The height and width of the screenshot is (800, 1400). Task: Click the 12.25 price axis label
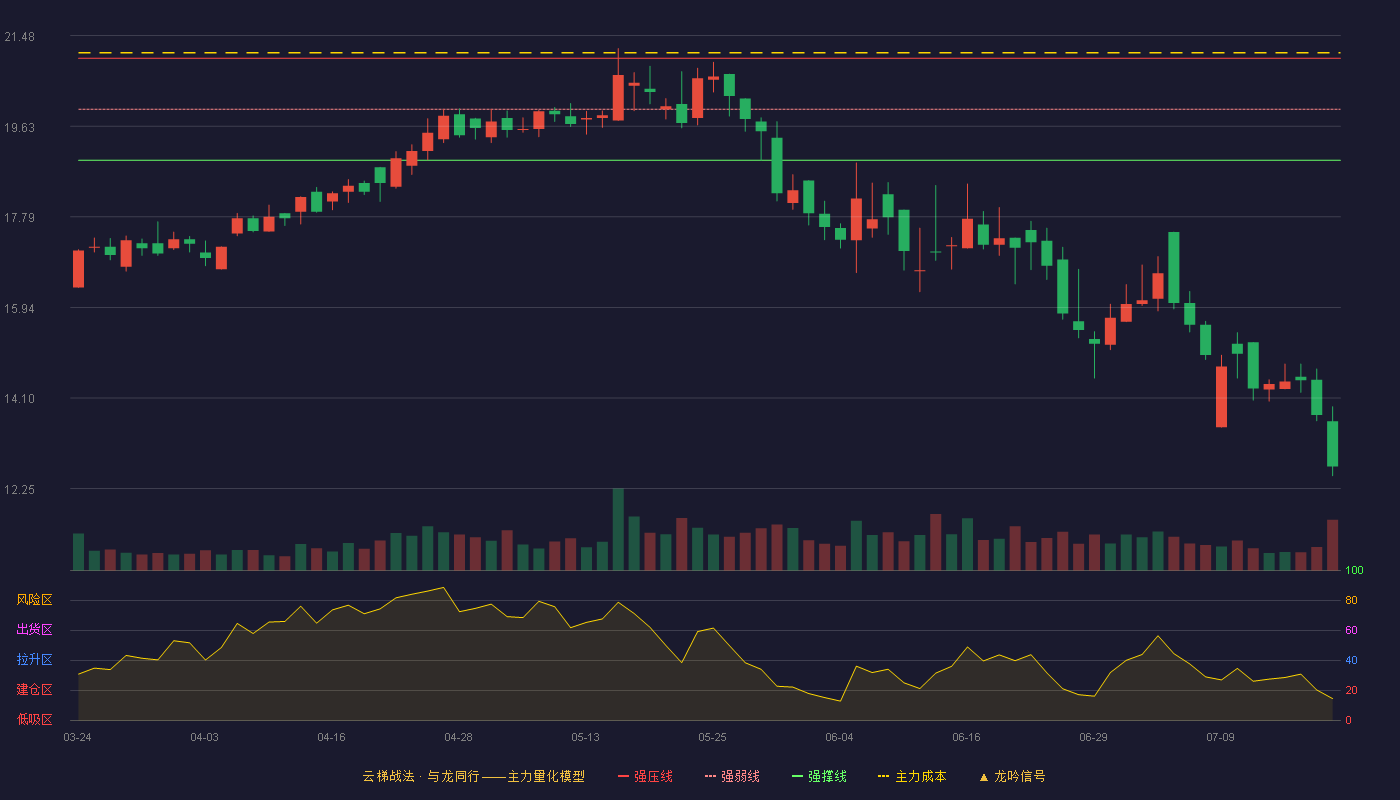(19, 490)
